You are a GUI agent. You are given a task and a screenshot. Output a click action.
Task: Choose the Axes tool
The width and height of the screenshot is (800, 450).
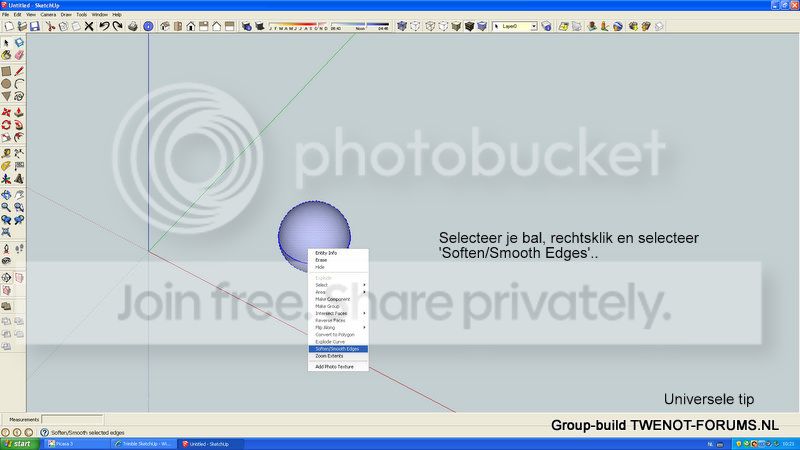click(6, 179)
